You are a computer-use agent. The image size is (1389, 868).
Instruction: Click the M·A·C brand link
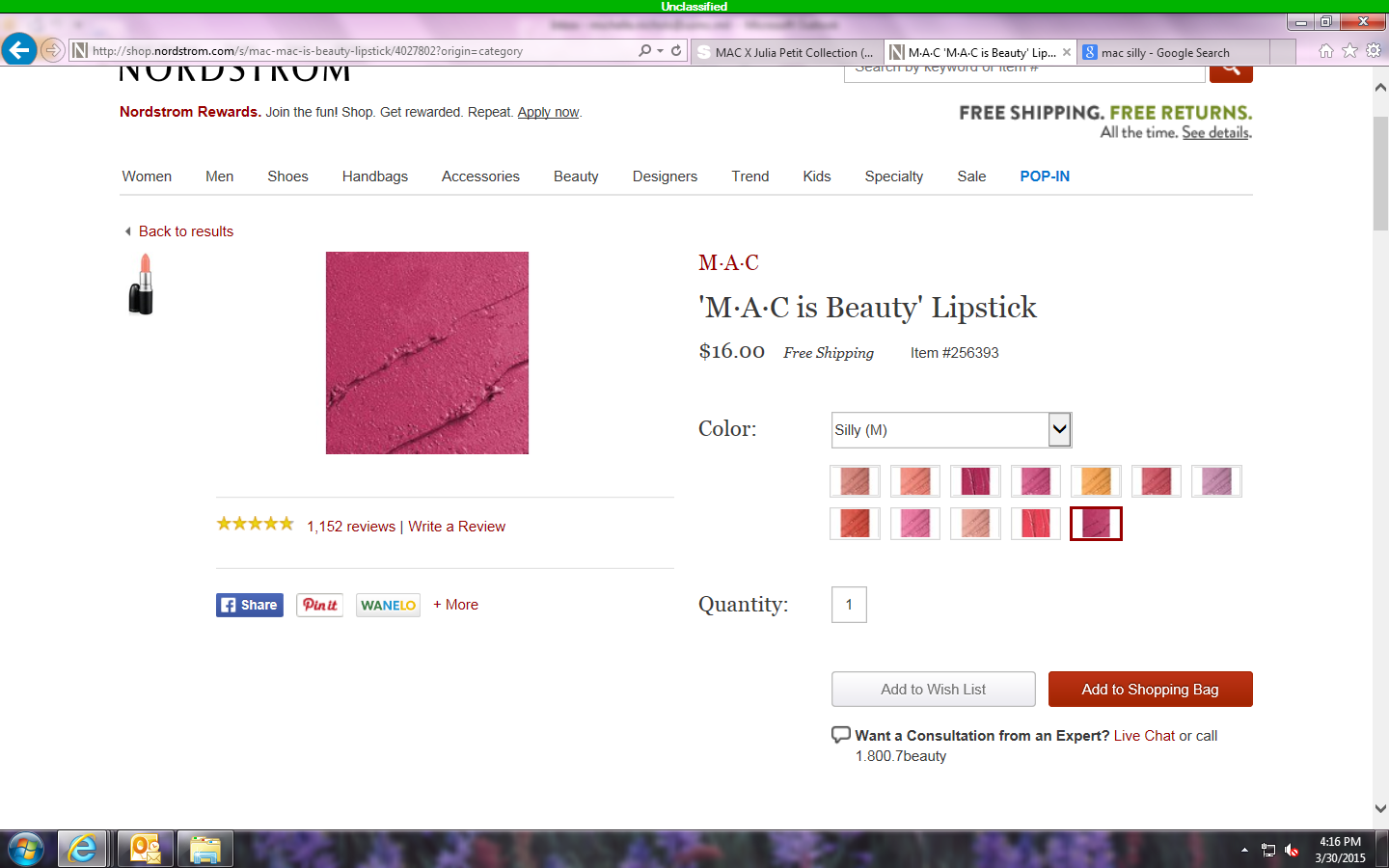[728, 262]
